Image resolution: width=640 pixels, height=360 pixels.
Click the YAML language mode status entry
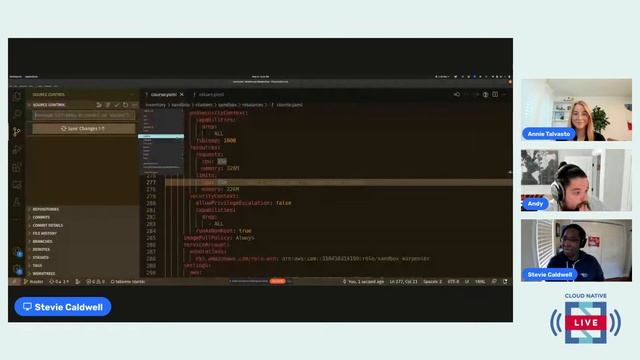click(480, 282)
